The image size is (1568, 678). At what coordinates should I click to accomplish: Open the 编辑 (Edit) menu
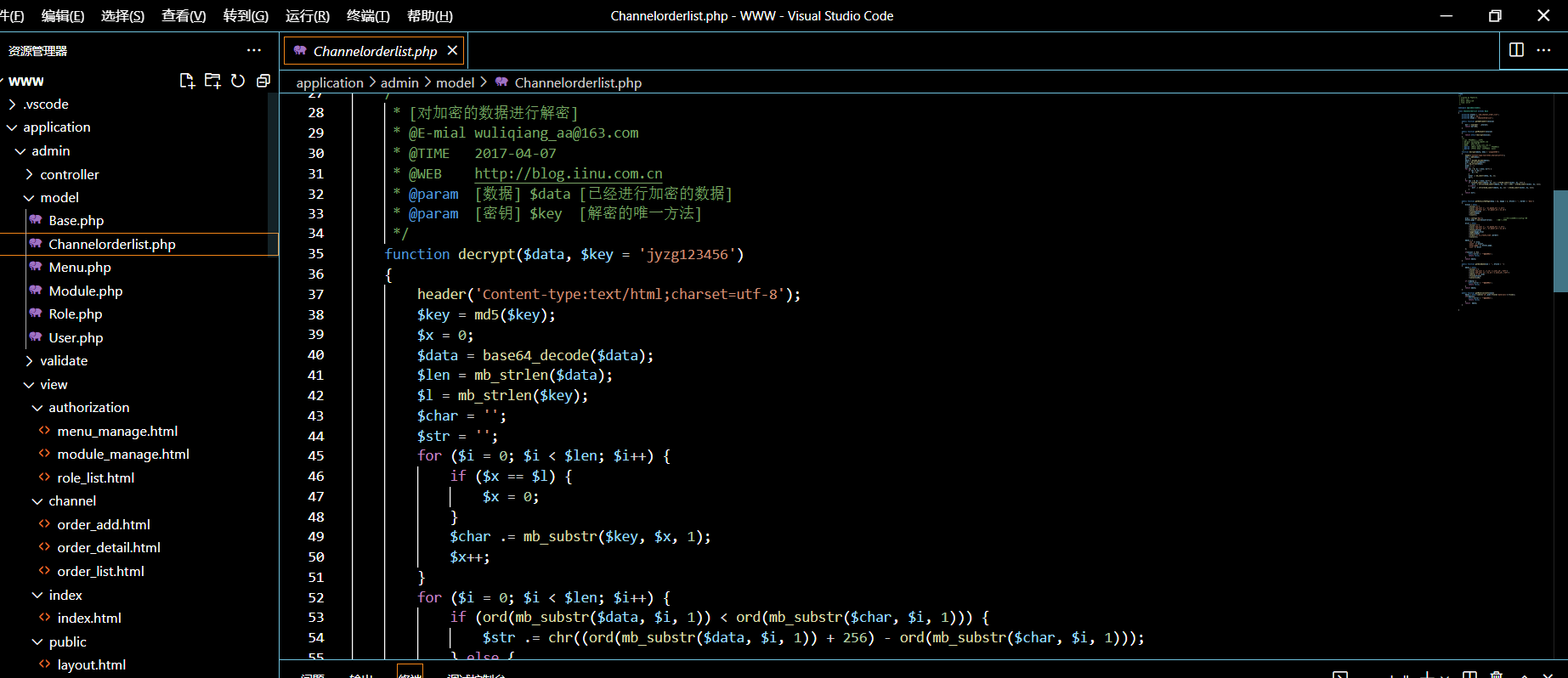click(62, 15)
